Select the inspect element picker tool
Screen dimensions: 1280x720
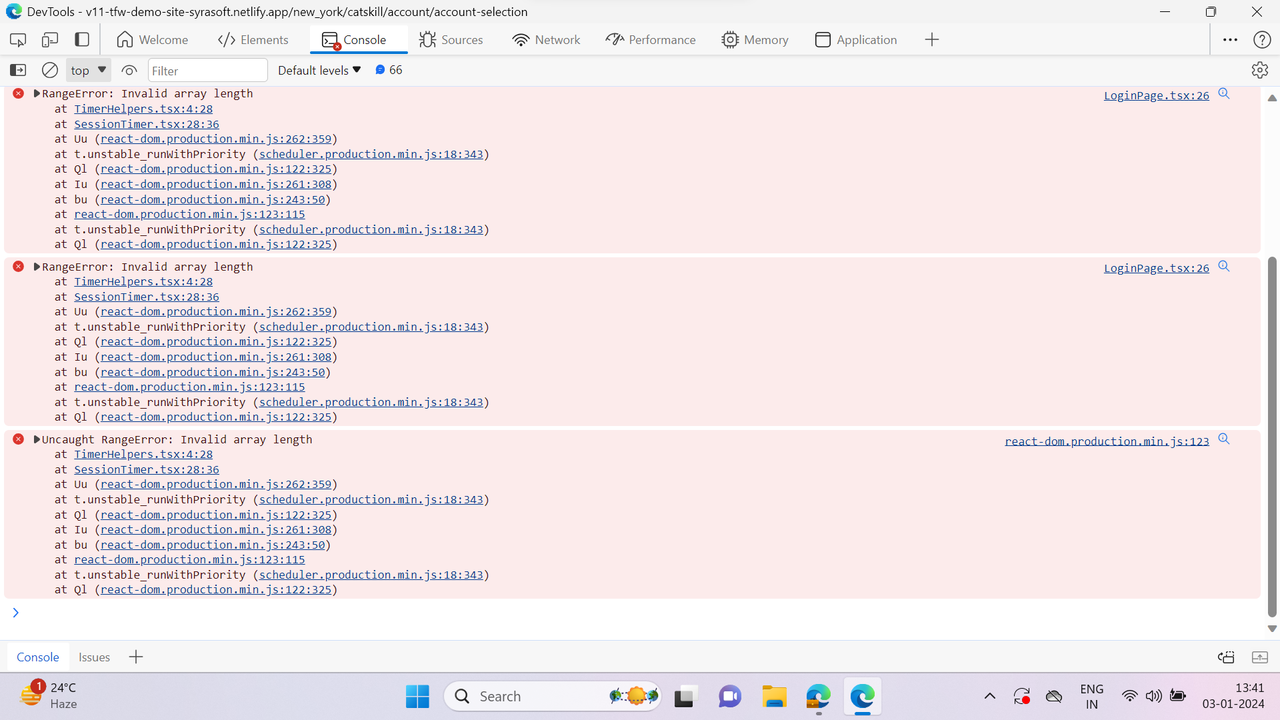[x=16, y=40]
